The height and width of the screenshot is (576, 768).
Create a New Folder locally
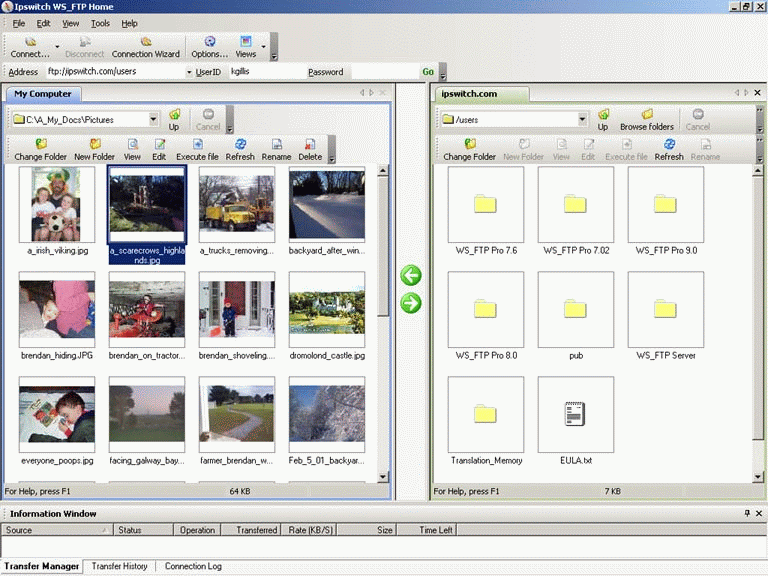pos(94,150)
